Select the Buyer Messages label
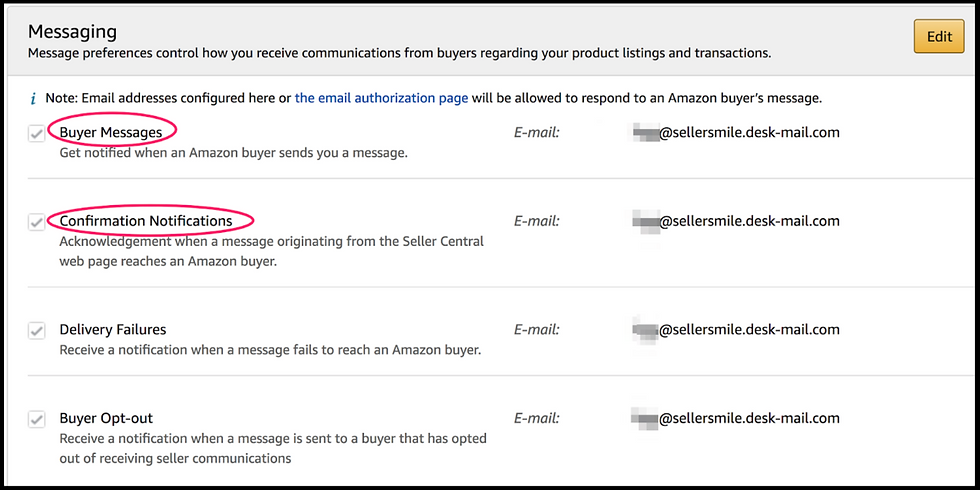The image size is (980, 490). coord(110,132)
